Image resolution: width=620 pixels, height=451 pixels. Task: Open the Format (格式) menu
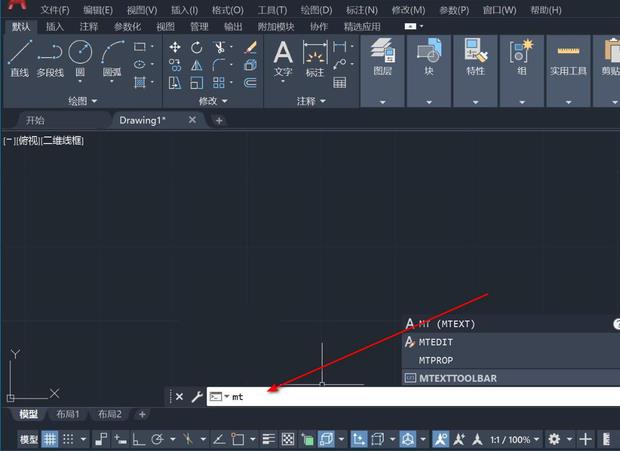point(227,9)
